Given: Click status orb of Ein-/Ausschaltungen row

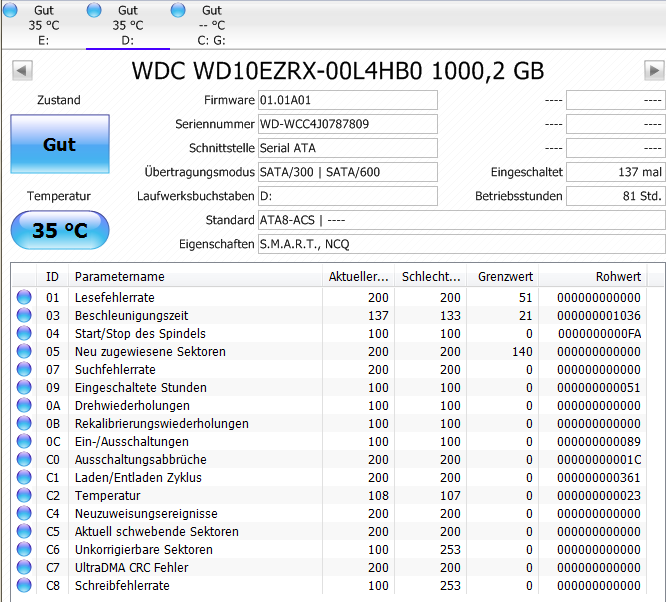Looking at the screenshot, I should click(x=24, y=441).
